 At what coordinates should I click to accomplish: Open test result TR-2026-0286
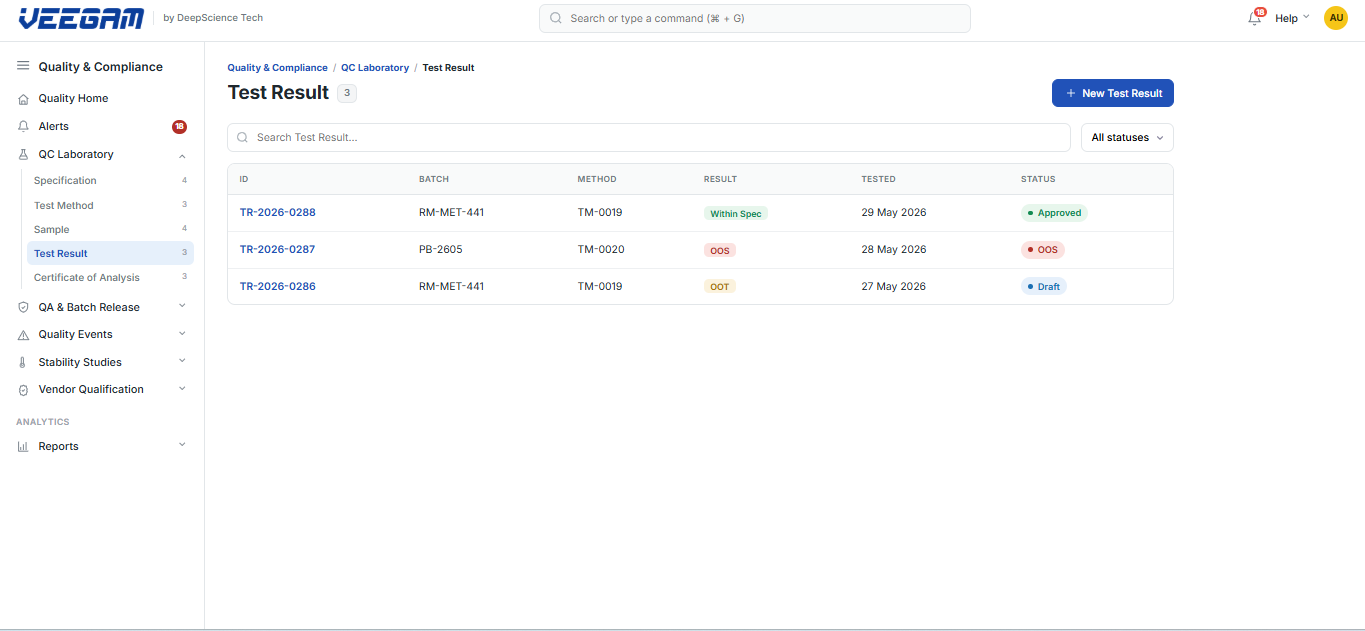coord(278,287)
